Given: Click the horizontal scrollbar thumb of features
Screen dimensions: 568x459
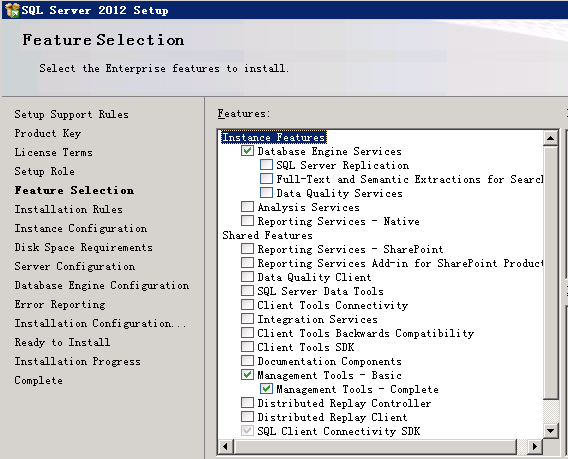Looking at the screenshot, I should pyautogui.click(x=375, y=446).
